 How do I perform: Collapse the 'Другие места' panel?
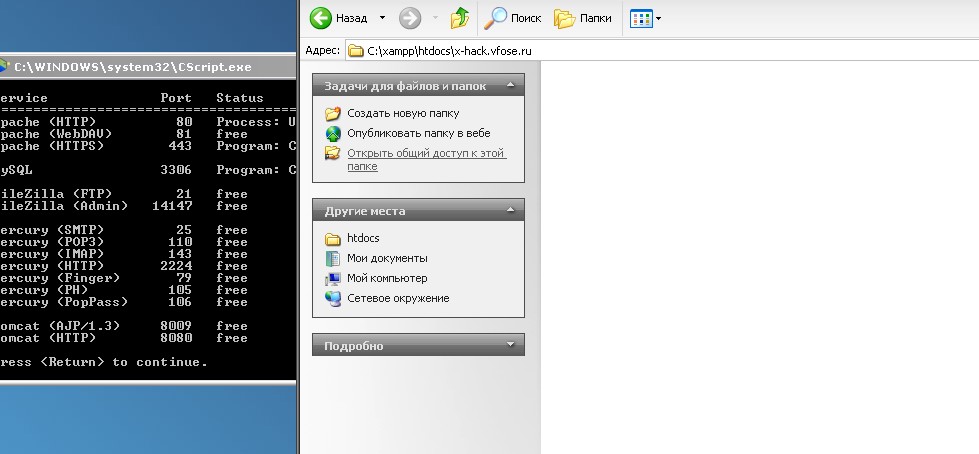[x=510, y=211]
